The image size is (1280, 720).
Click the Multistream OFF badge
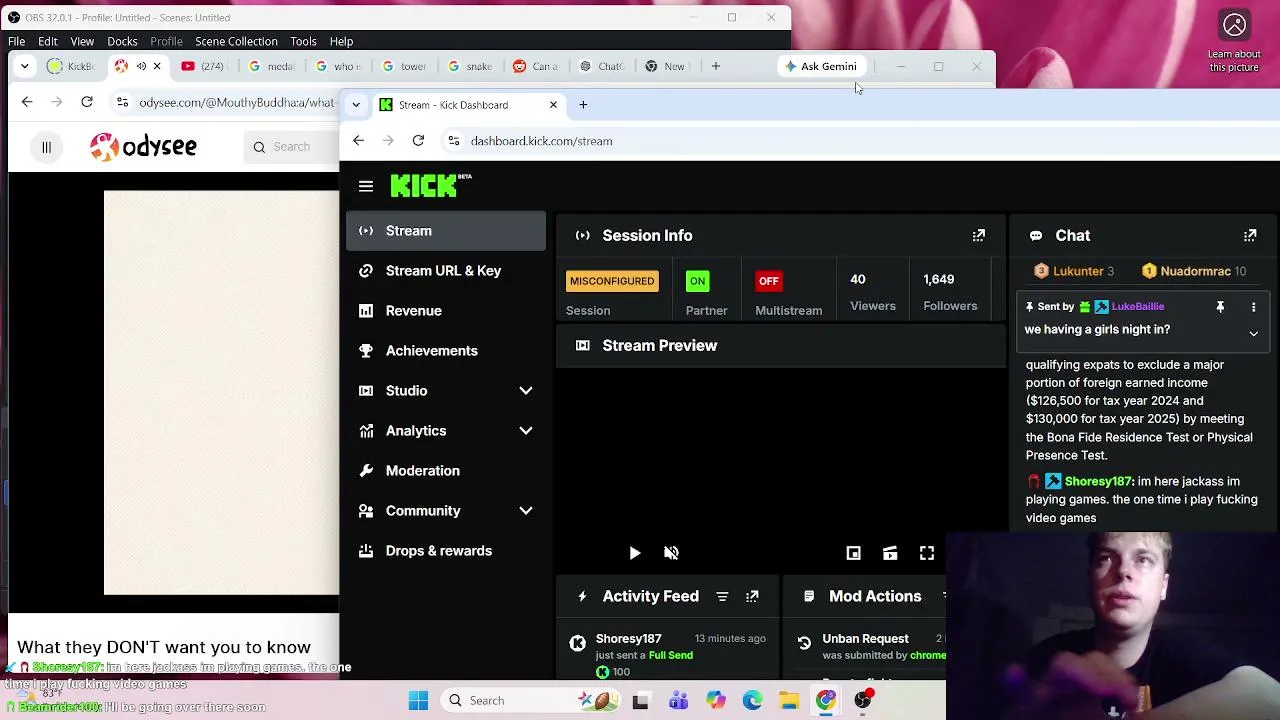(x=768, y=281)
